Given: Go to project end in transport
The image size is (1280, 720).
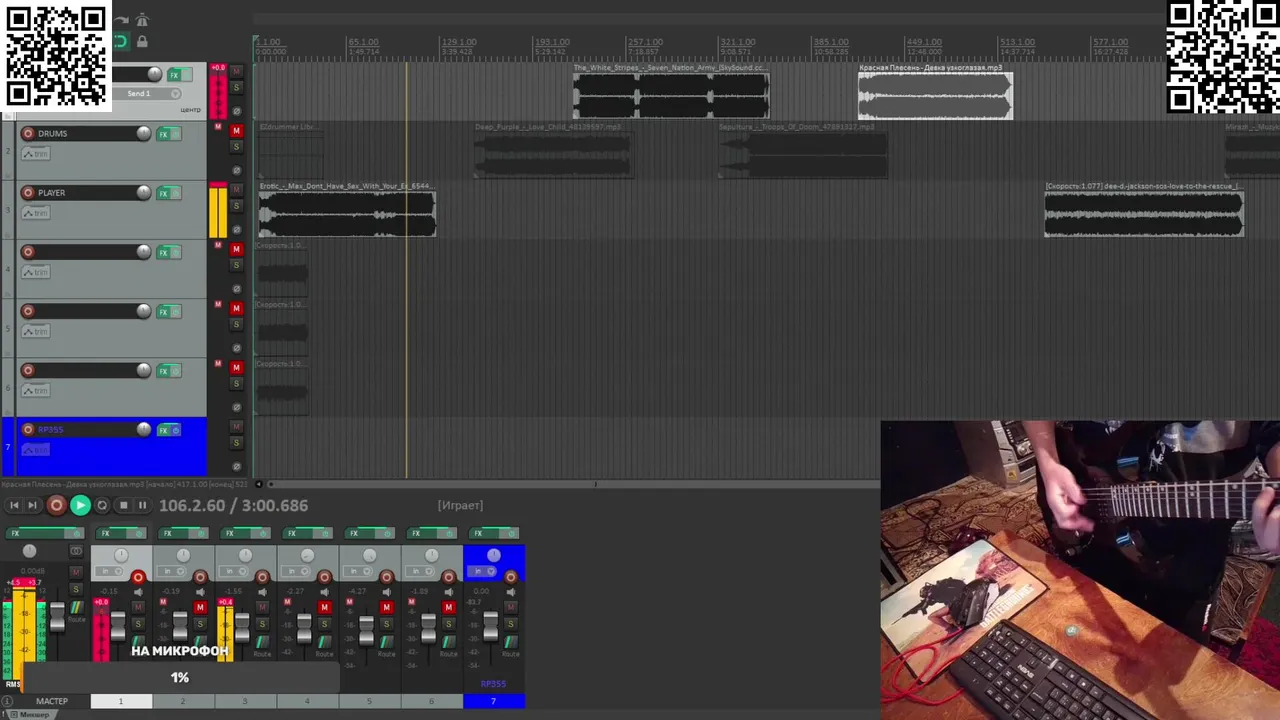Looking at the screenshot, I should coord(32,506).
